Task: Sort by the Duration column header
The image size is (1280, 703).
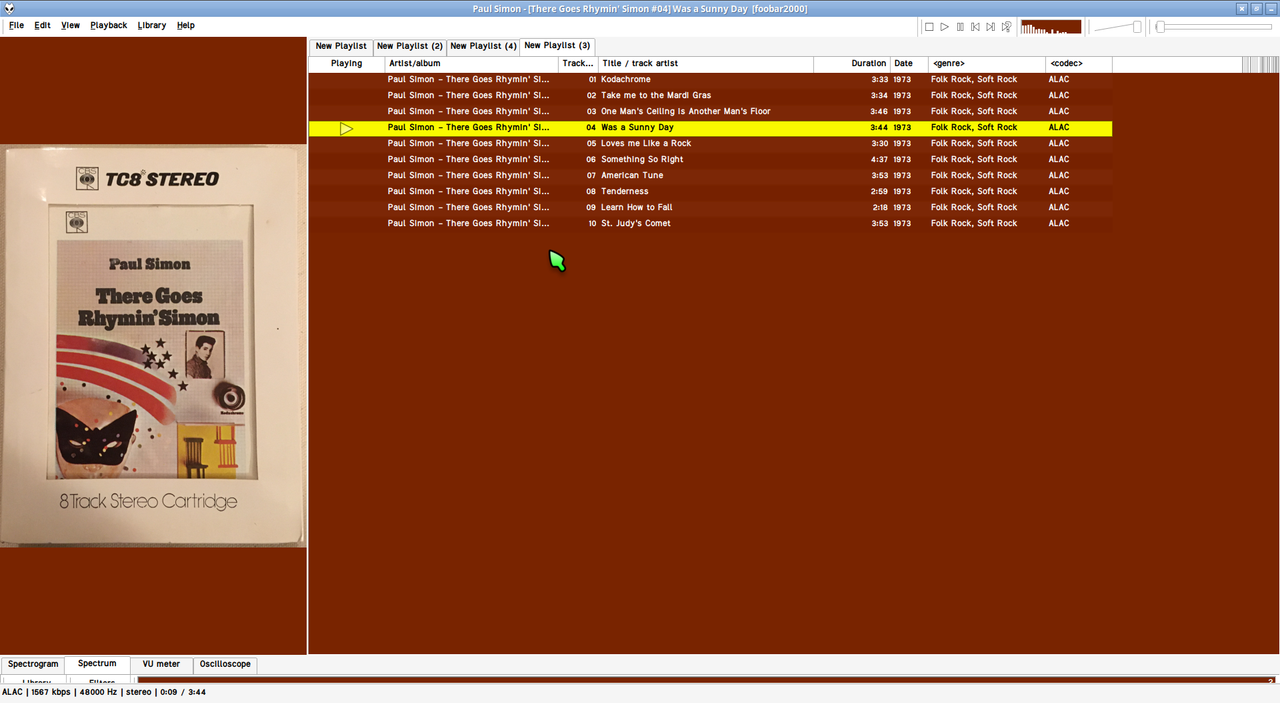Action: click(852, 64)
